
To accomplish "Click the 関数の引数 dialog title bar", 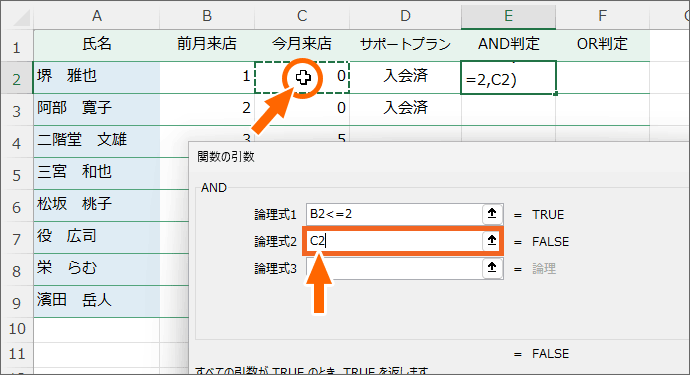I will 439,157.
